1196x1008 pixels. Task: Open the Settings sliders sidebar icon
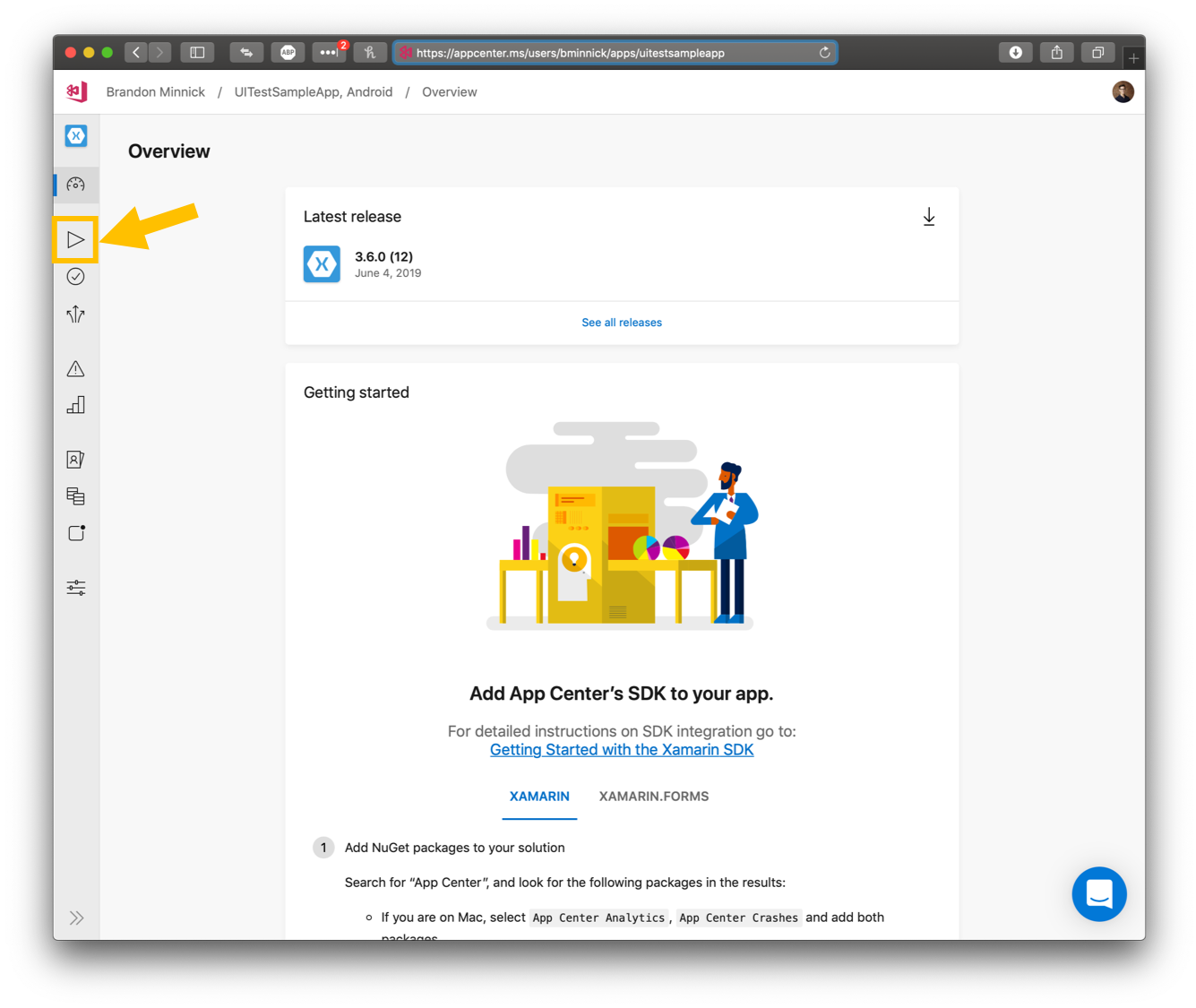76,588
